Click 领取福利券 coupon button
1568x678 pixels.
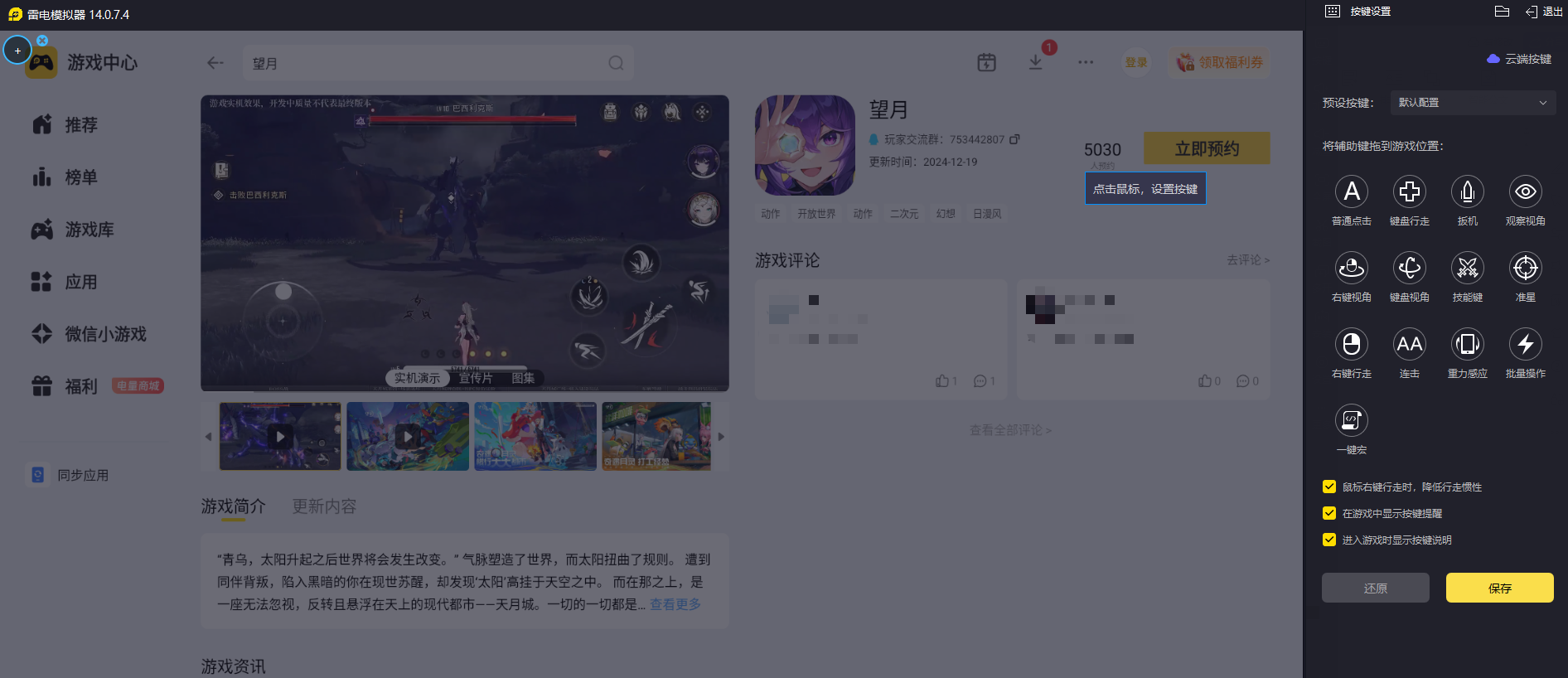coord(1220,62)
